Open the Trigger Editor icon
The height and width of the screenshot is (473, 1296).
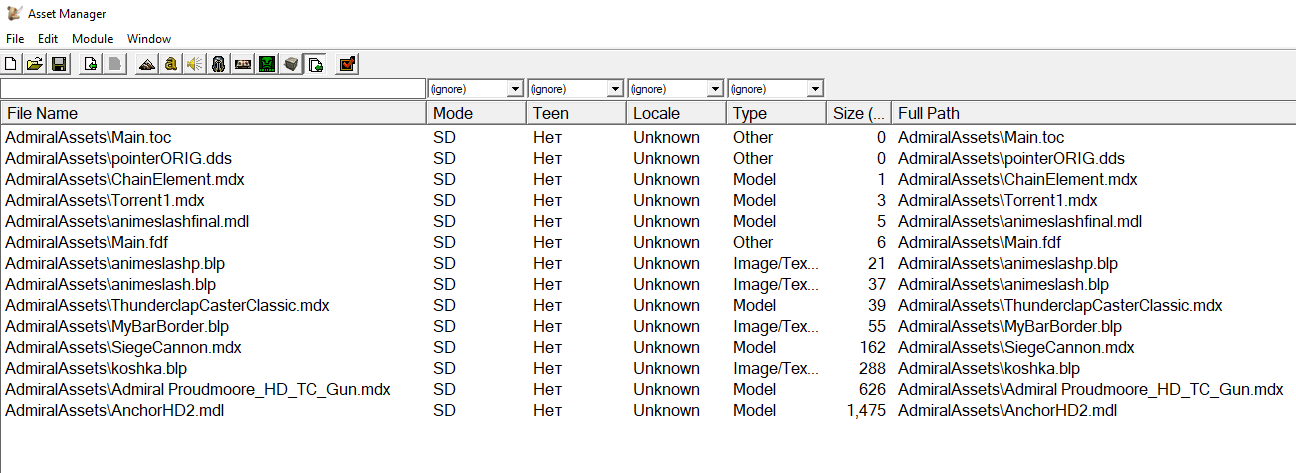(171, 65)
